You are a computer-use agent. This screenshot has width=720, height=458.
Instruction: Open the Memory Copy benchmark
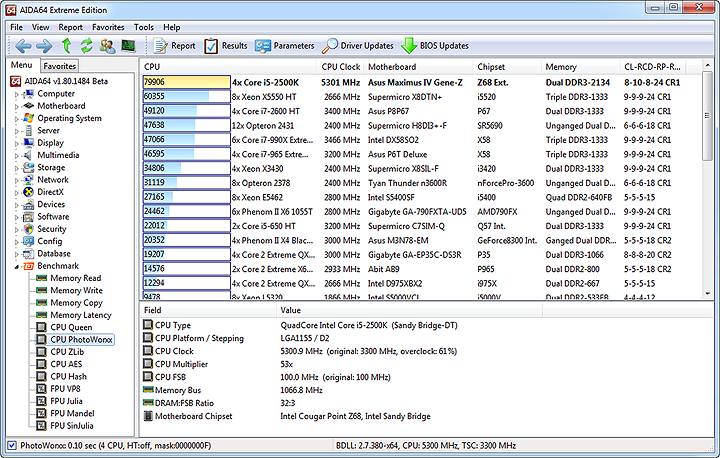pyautogui.click(x=76, y=303)
